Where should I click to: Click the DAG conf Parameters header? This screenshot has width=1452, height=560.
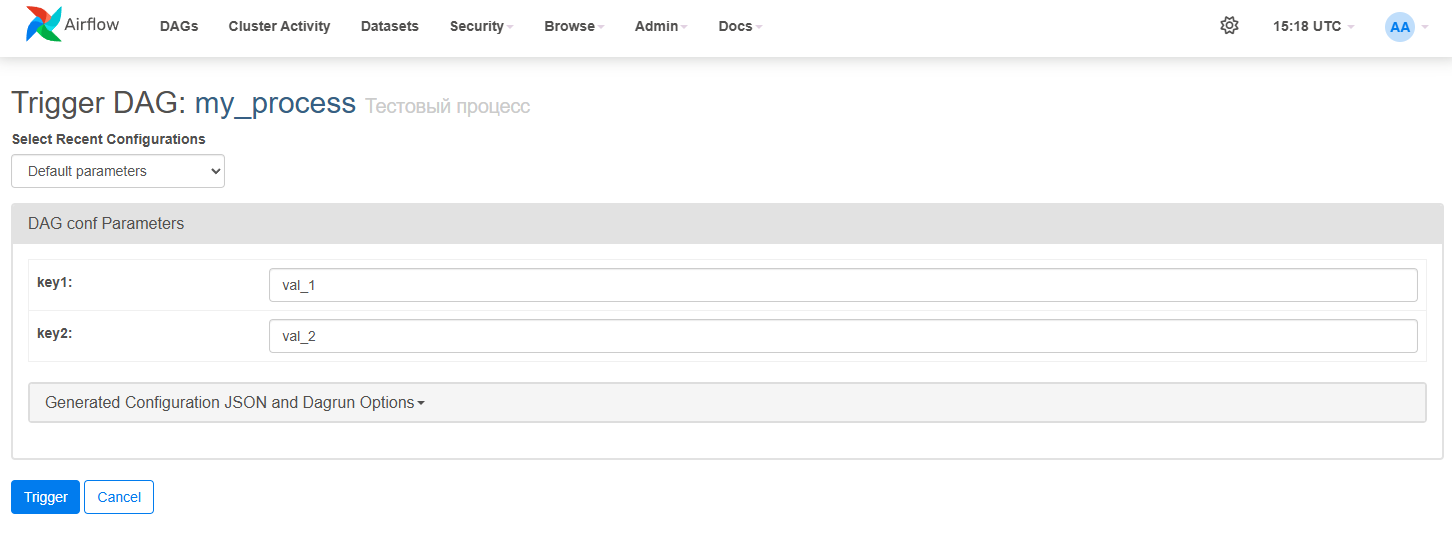tap(106, 224)
